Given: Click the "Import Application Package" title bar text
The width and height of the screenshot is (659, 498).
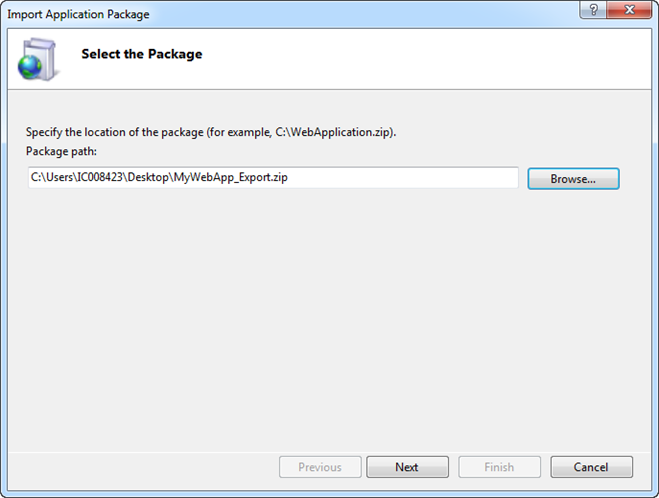Looking at the screenshot, I should [78, 14].
